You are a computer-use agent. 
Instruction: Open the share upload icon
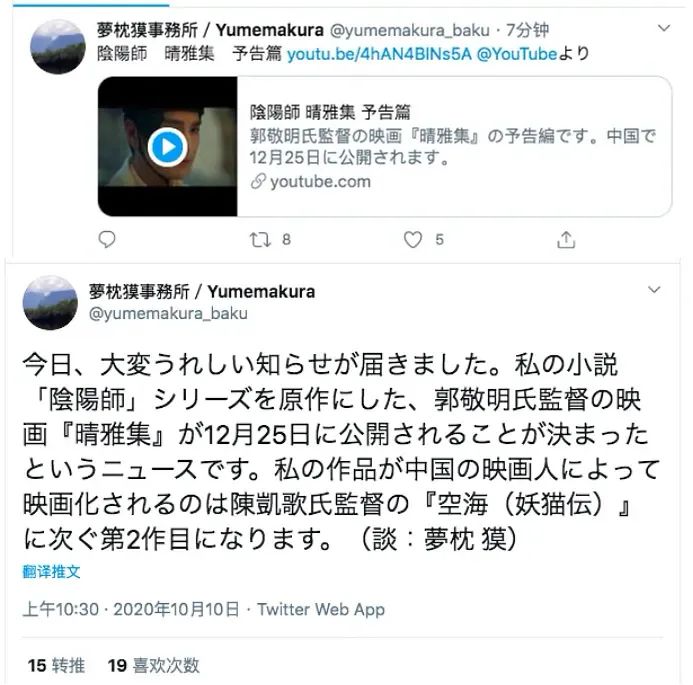(x=566, y=240)
